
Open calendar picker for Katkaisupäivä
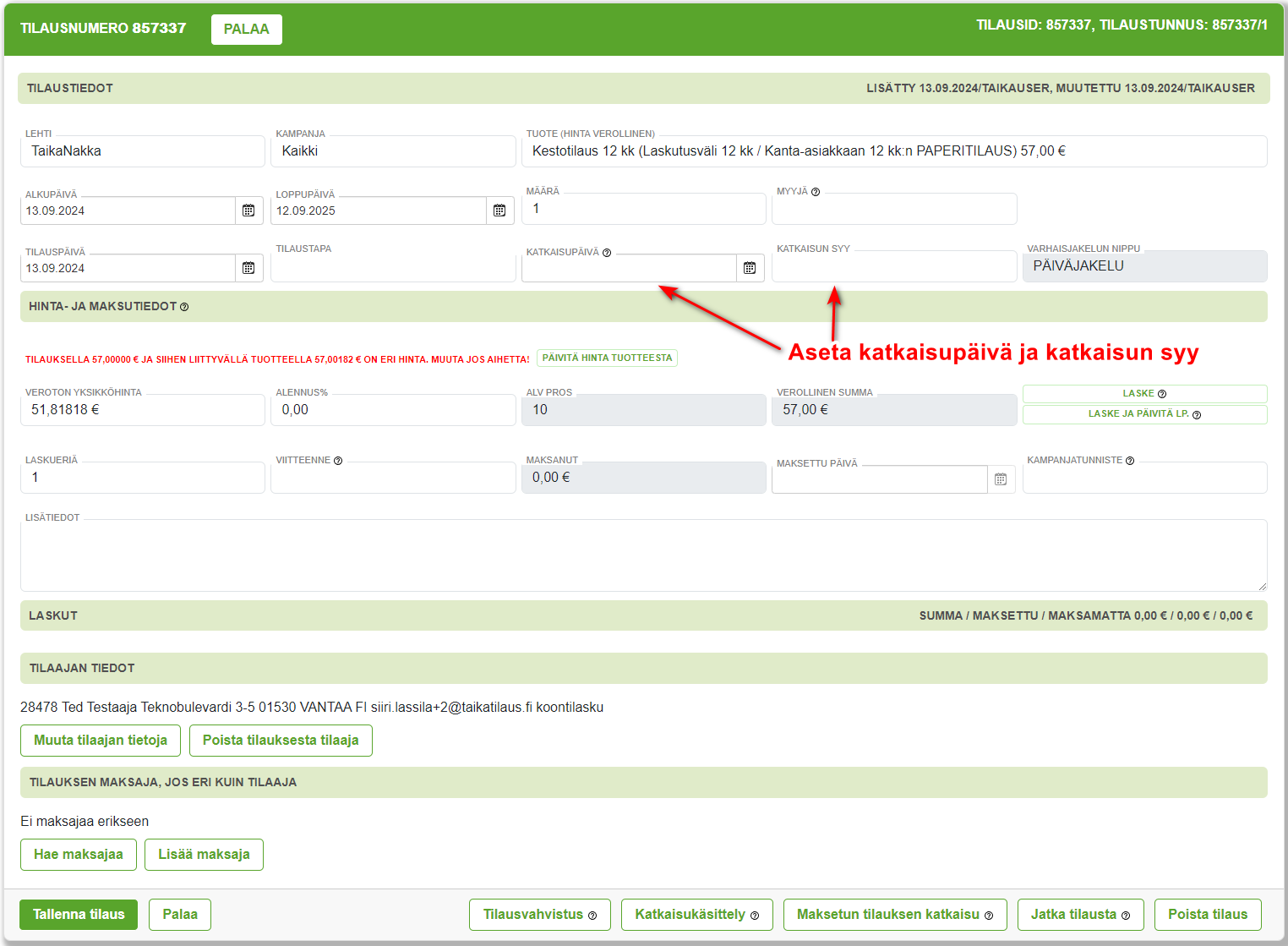pyautogui.click(x=750, y=268)
